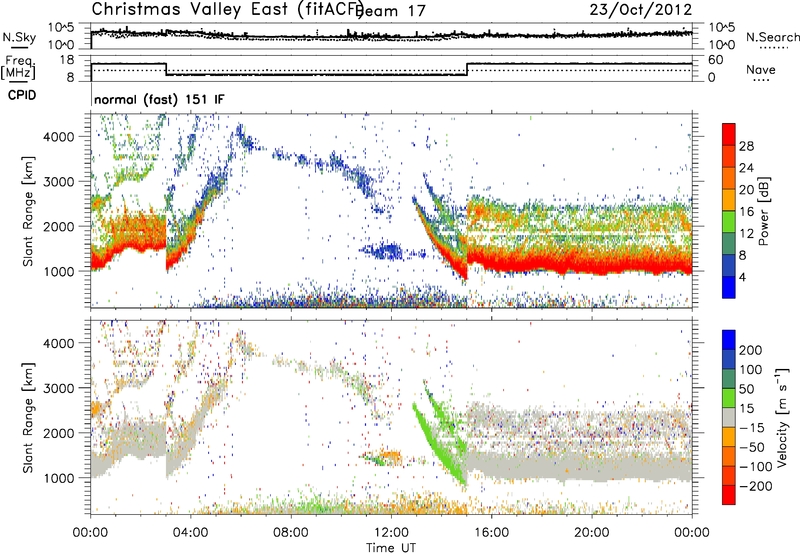Click the '04:00' time axis tick label
Viewport: 800px width, 554px height.
[191, 533]
